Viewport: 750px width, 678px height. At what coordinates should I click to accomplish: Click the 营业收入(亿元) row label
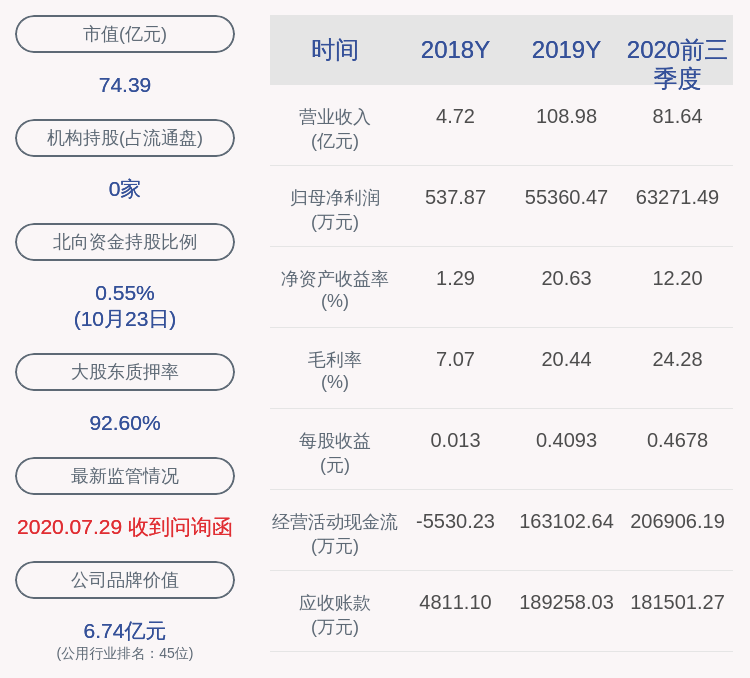point(335,129)
